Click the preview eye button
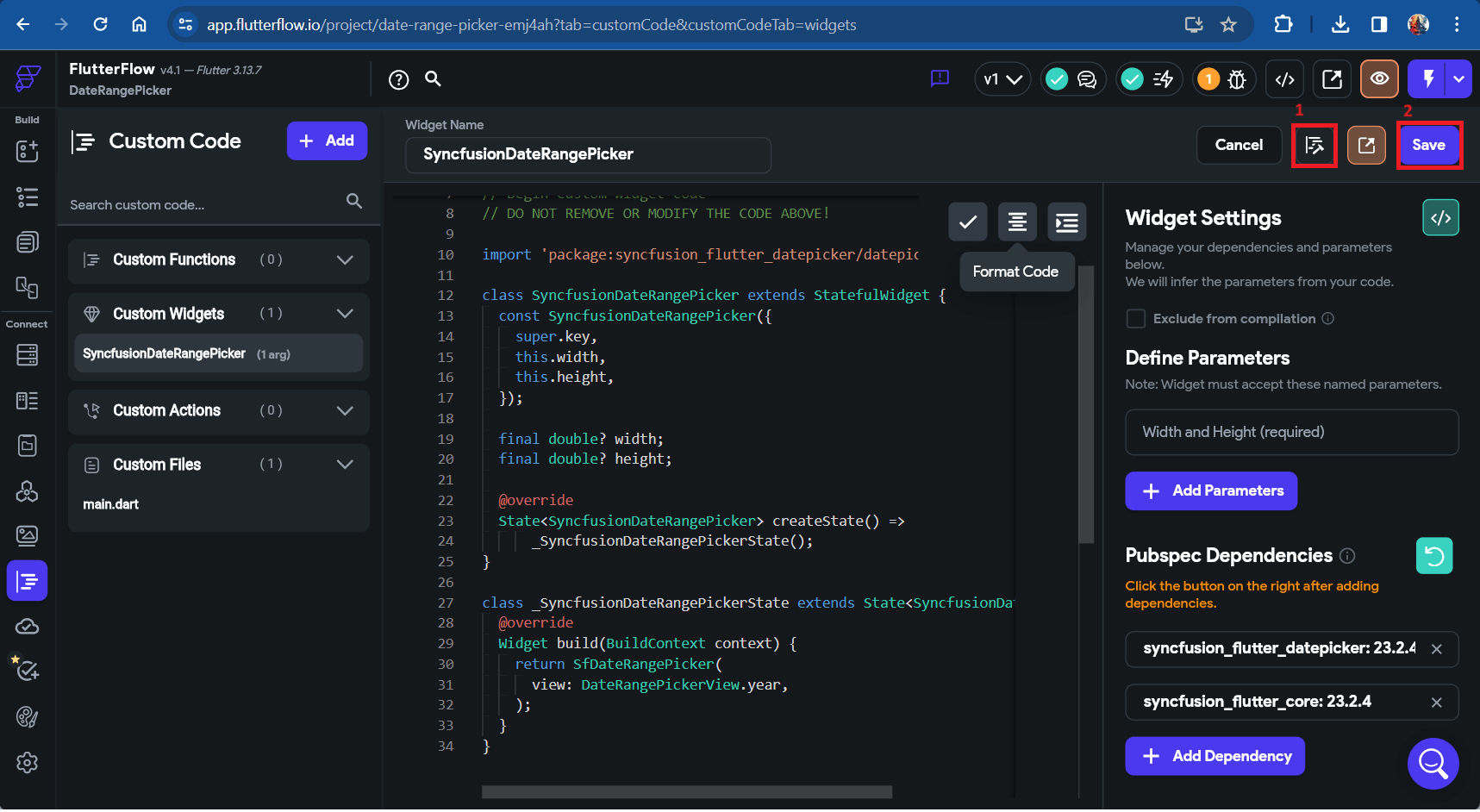 pos(1379,79)
